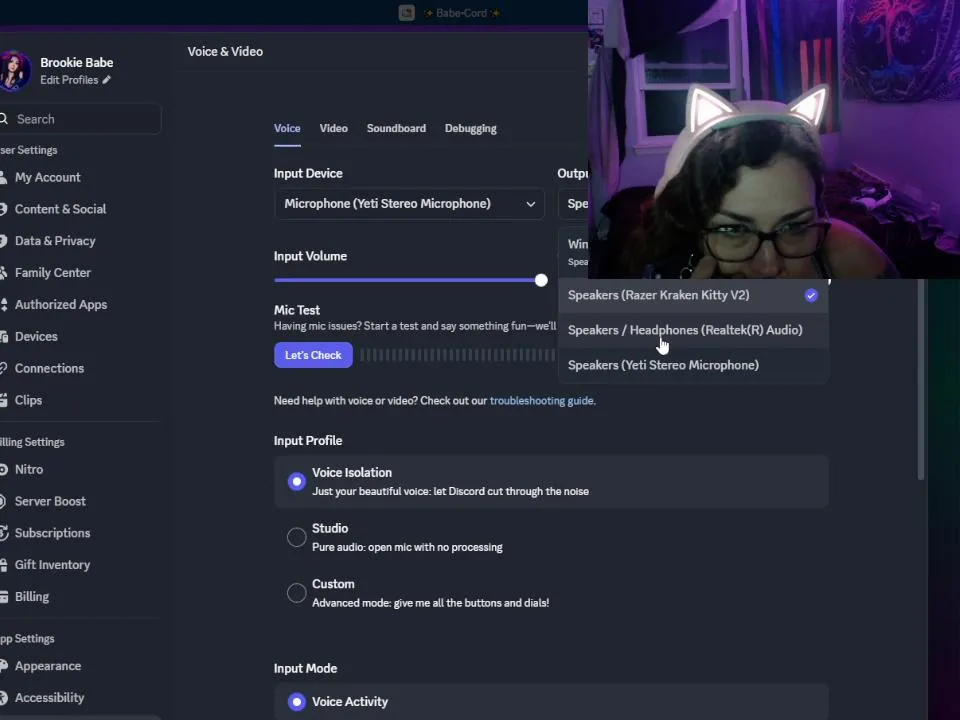The height and width of the screenshot is (720, 960).
Task: Click the settings Search field
Action: [81, 119]
